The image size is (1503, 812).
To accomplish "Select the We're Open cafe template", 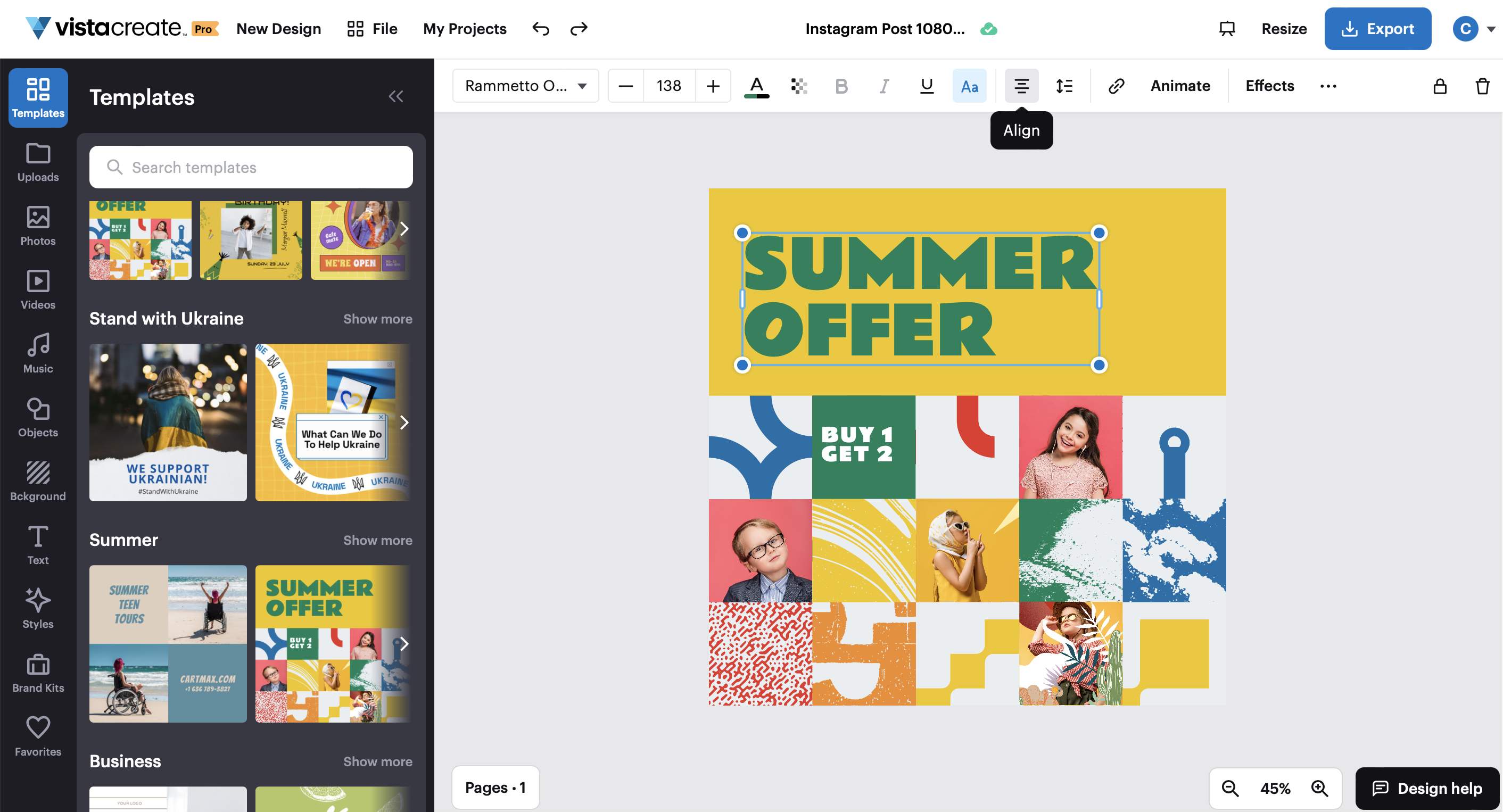I will click(360, 241).
